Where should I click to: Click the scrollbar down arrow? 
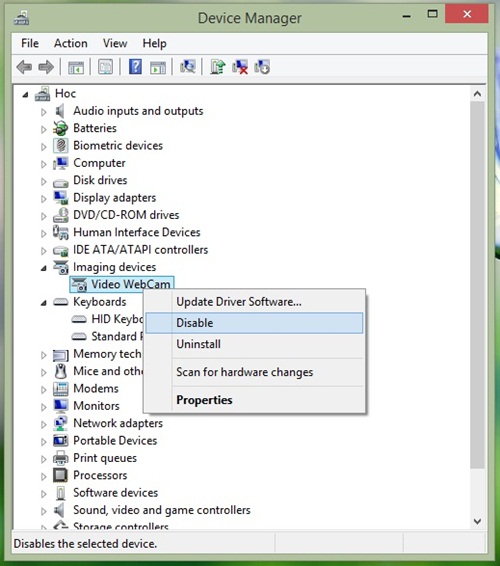pyautogui.click(x=477, y=521)
